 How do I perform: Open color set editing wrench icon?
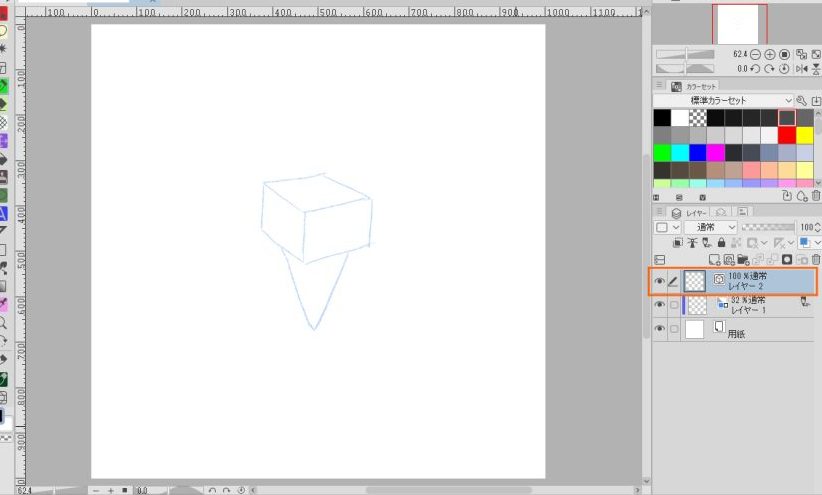[x=802, y=101]
